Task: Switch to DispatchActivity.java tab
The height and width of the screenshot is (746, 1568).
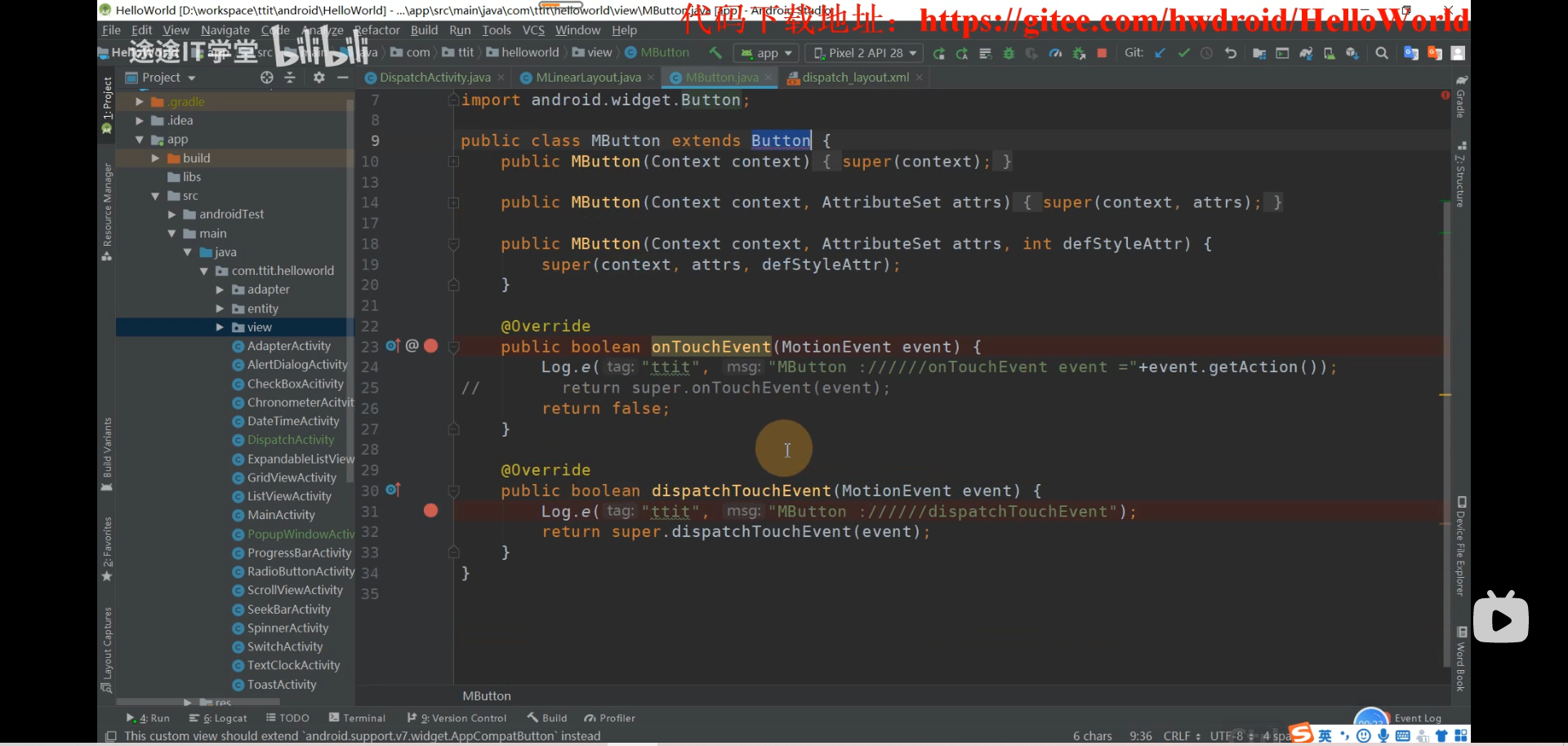Action: [x=434, y=78]
